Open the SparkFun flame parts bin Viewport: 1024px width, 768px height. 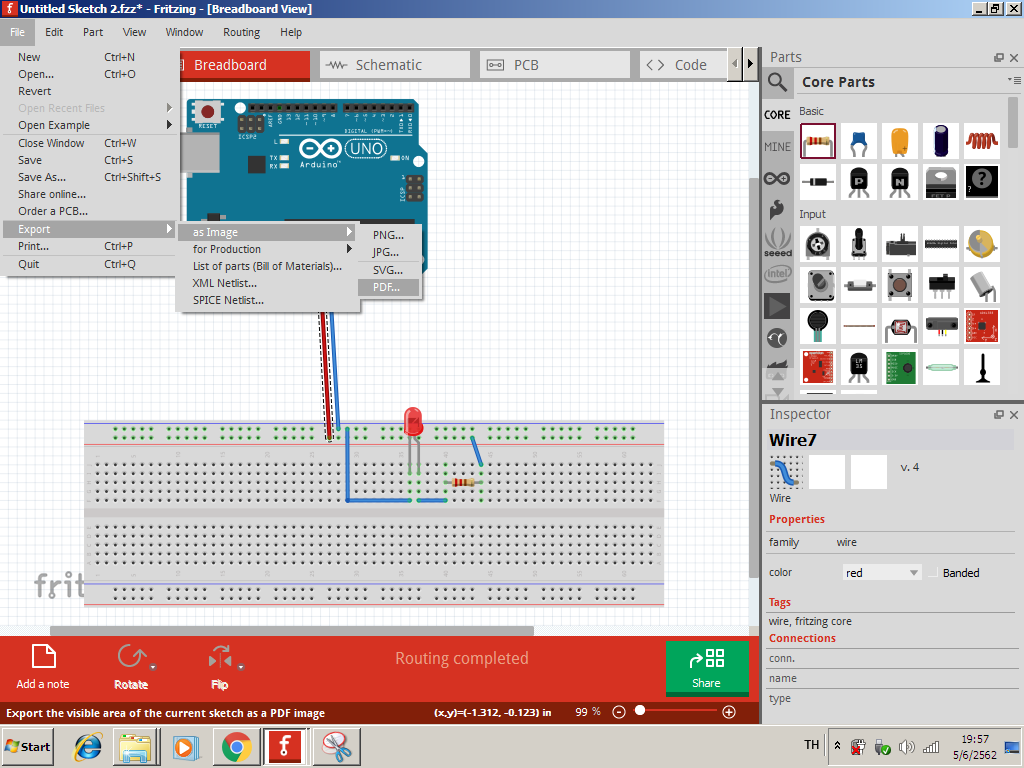pos(777,210)
